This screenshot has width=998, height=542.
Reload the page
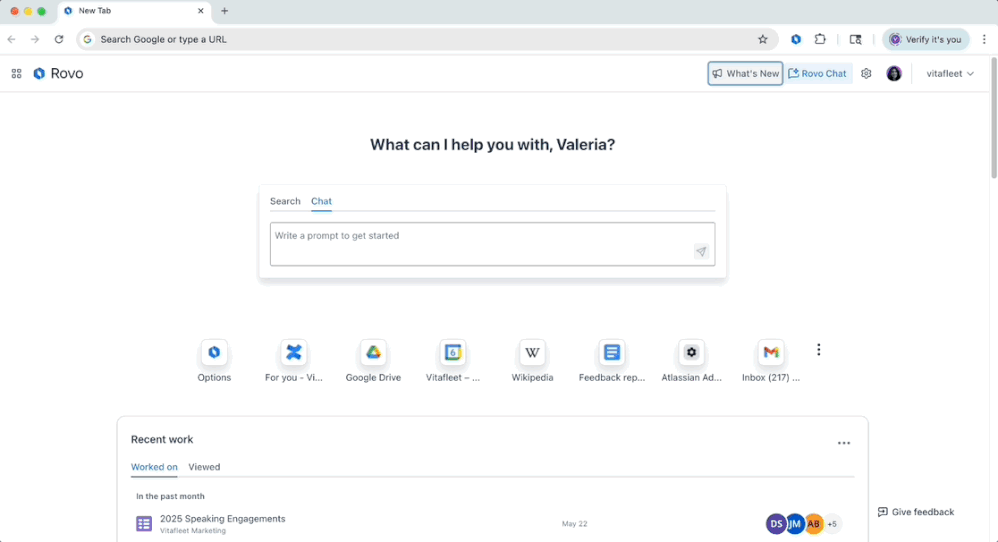59,39
